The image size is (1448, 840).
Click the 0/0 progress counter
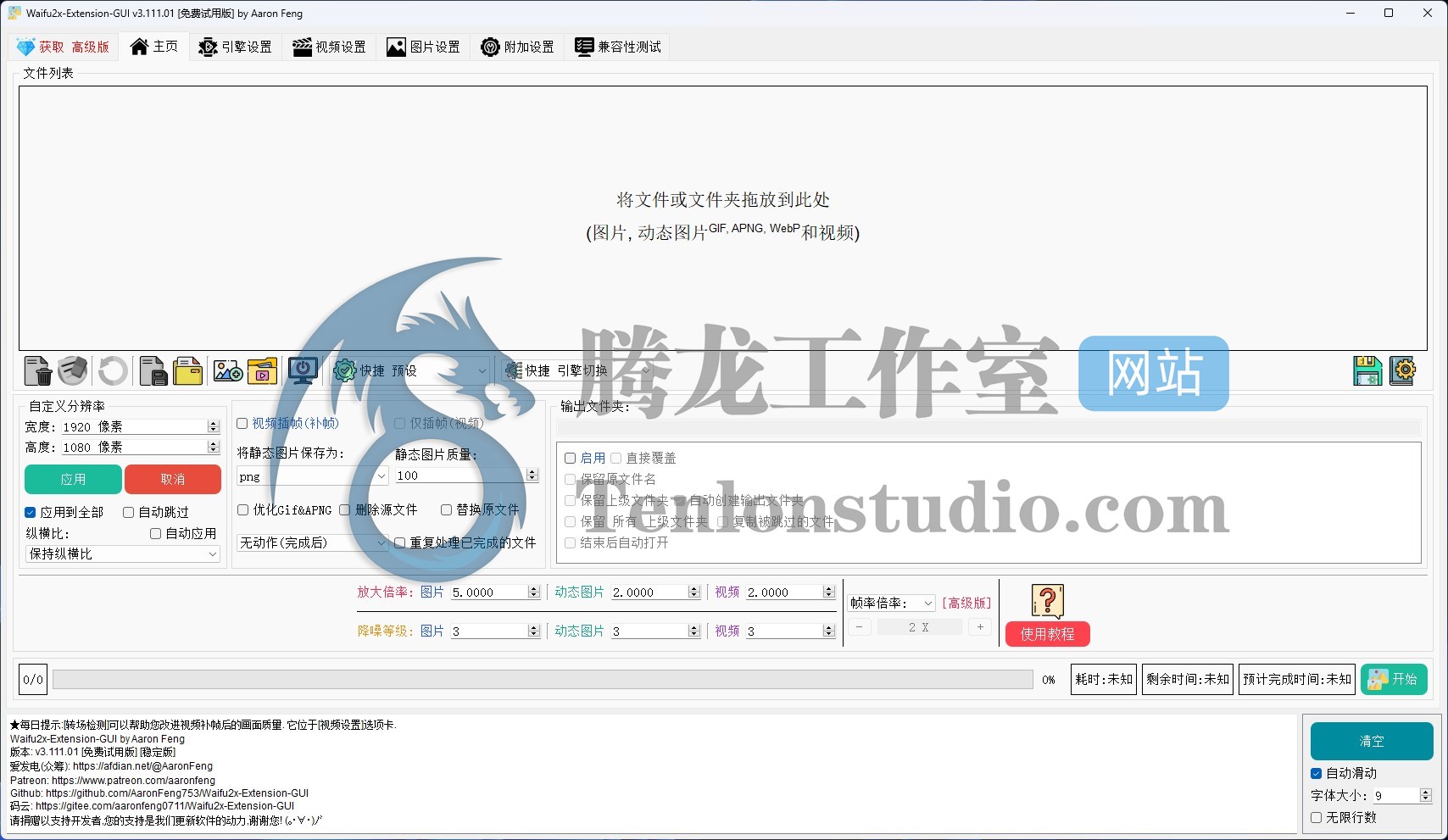pos(33,679)
